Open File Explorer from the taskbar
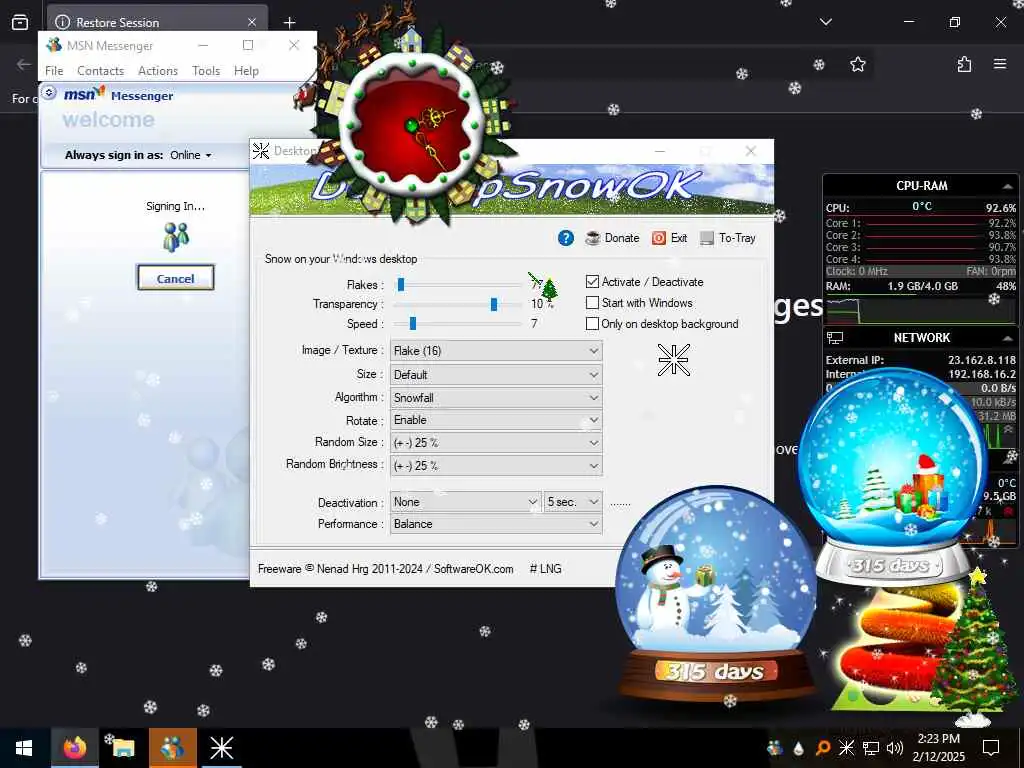Screen dimensions: 1024x768 123,747
